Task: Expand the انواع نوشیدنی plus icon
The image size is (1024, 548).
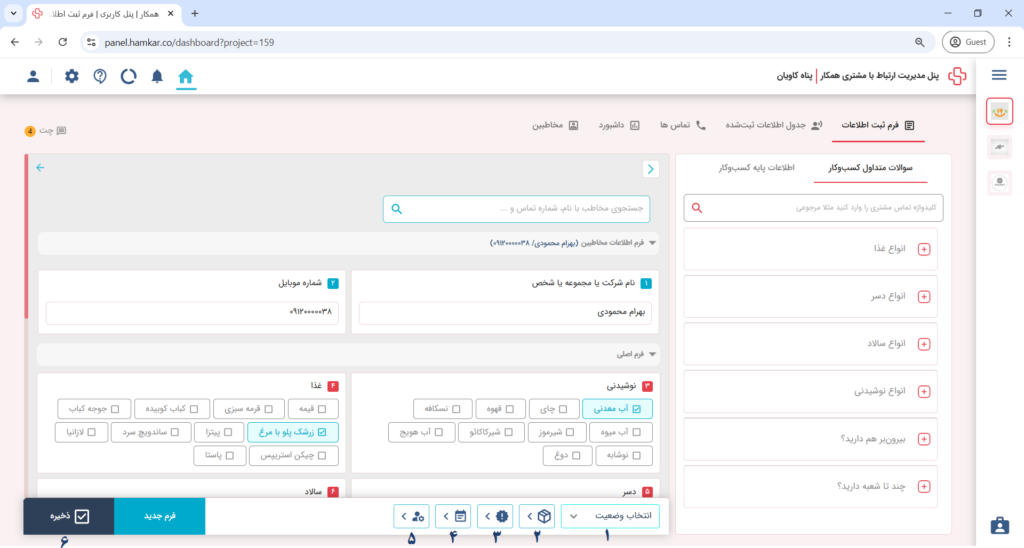Action: coord(924,392)
